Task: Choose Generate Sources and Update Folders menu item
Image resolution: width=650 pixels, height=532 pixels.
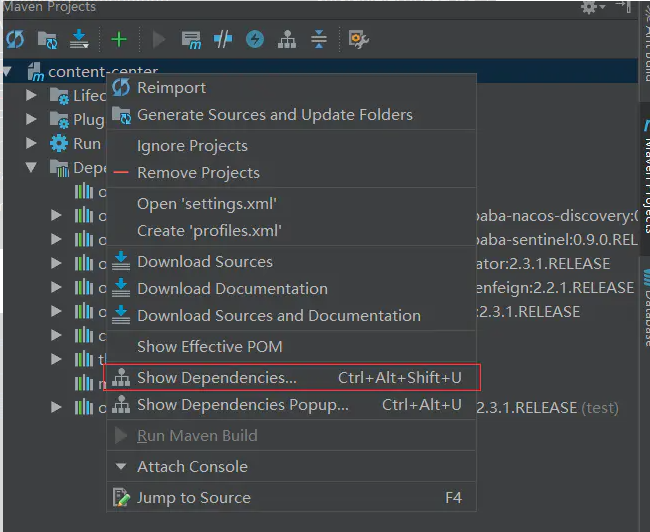Action: [291, 114]
